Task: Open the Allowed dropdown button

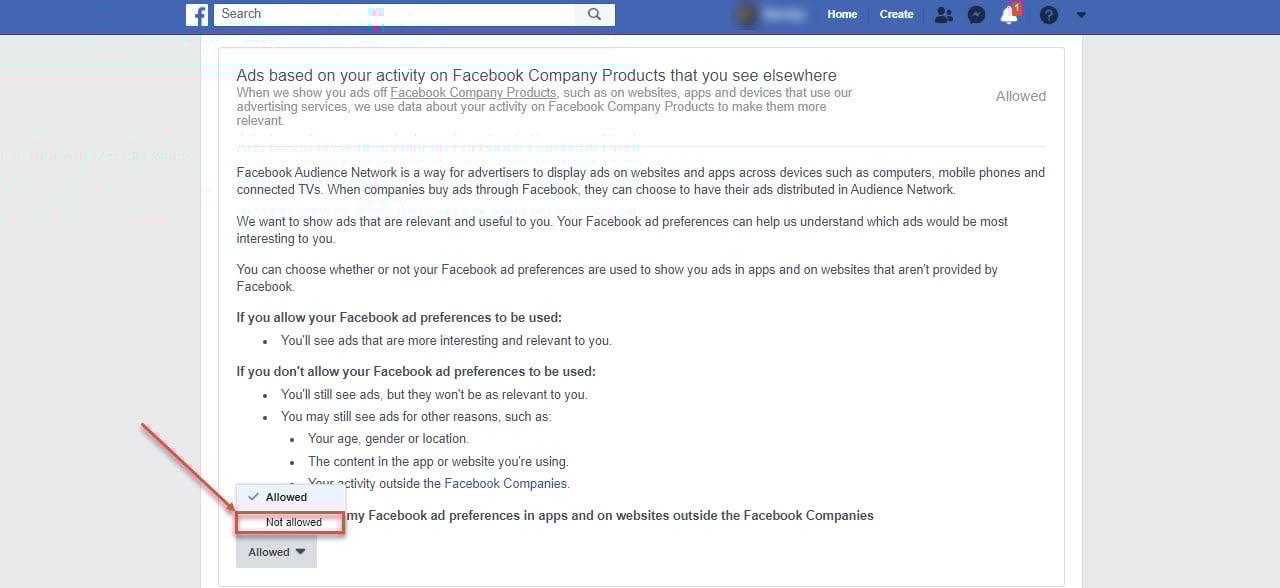Action: [x=276, y=552]
